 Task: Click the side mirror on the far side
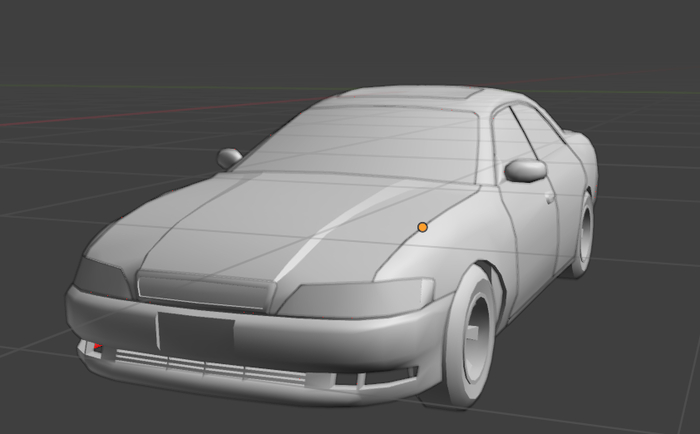tap(229, 157)
